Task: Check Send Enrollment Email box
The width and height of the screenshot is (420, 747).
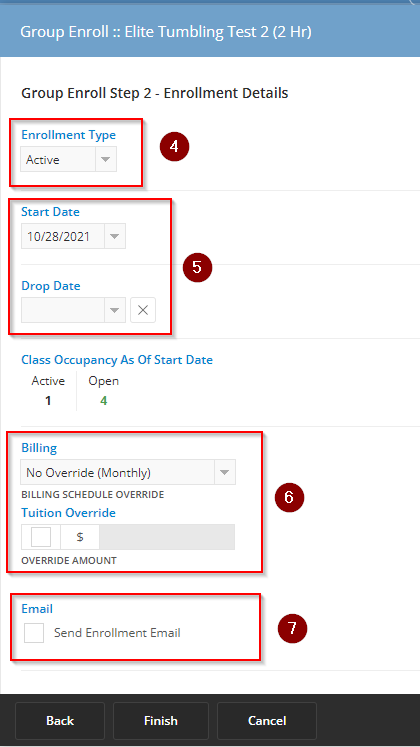Action: coord(34,633)
